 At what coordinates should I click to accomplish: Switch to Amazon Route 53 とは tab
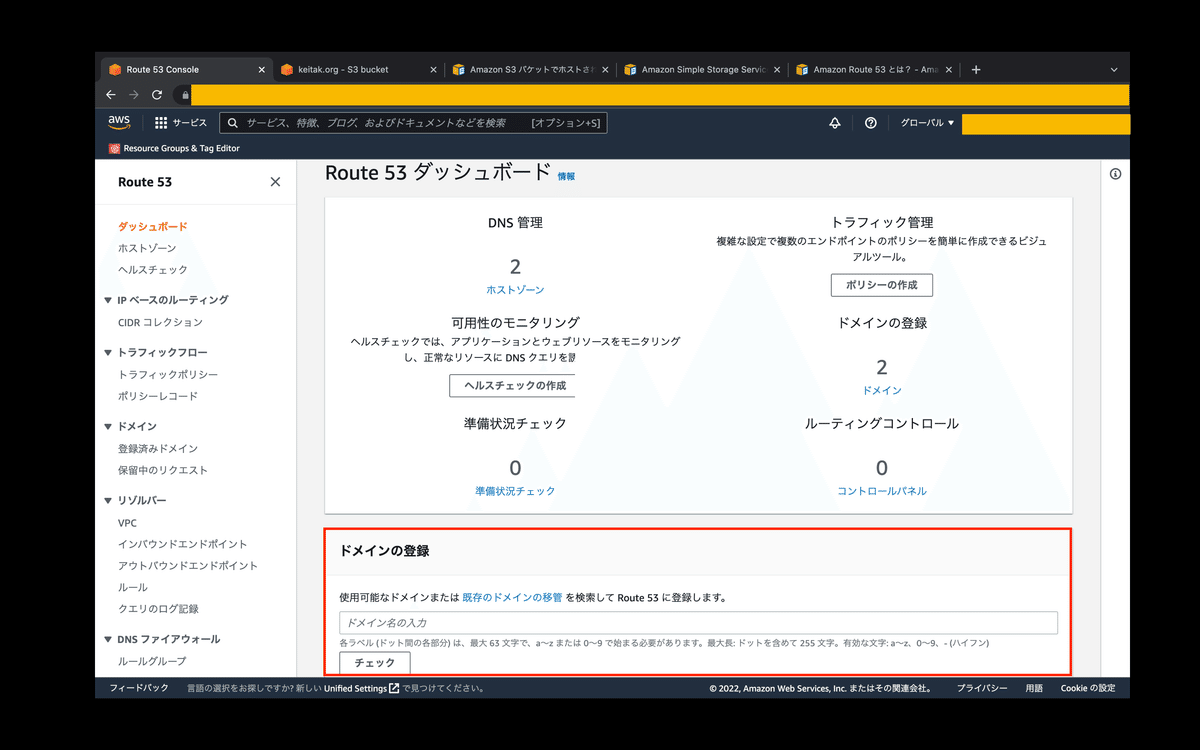click(x=872, y=70)
